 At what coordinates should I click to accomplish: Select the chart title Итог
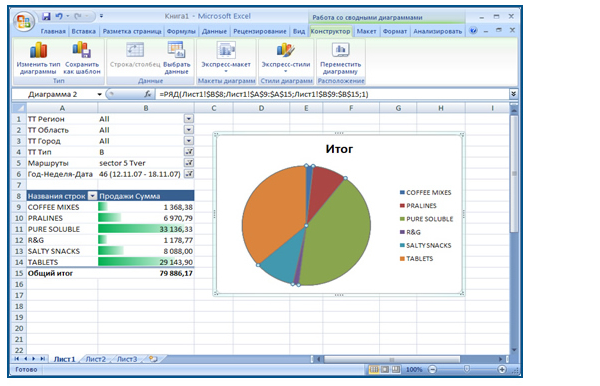339,149
